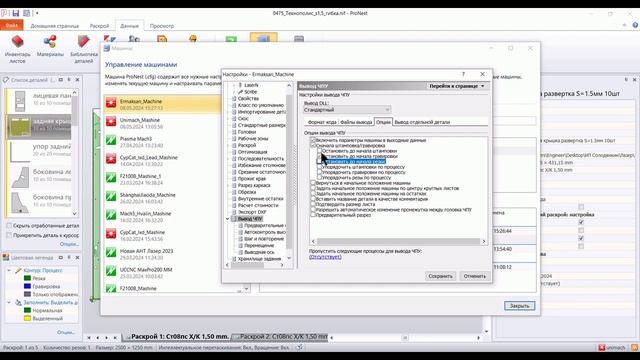Click the blue Гравировка color swatch

pos(27,286)
